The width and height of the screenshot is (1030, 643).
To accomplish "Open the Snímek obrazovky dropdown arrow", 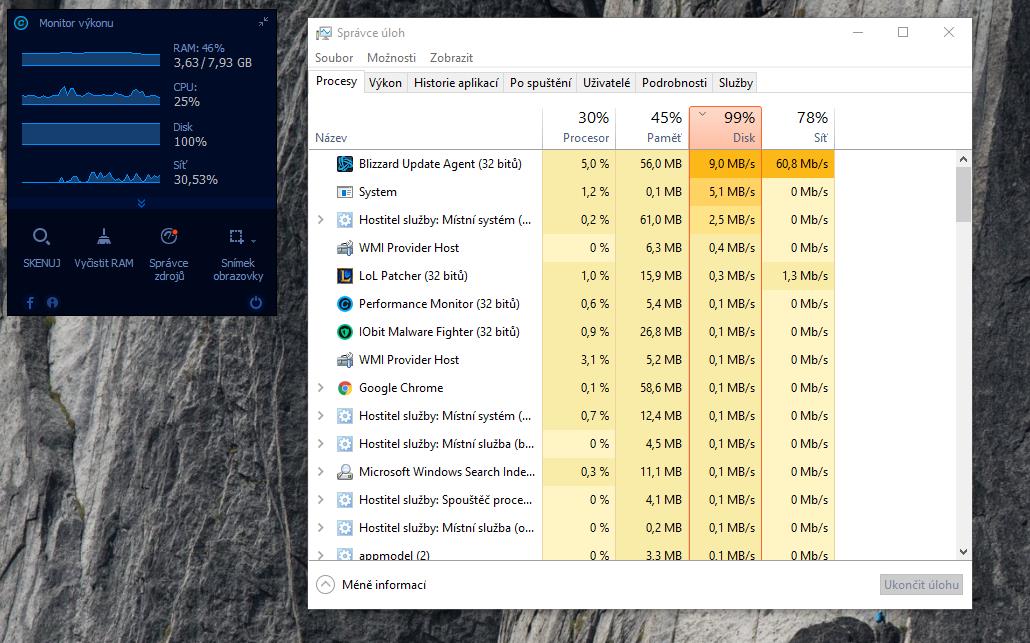I will pyautogui.click(x=254, y=241).
